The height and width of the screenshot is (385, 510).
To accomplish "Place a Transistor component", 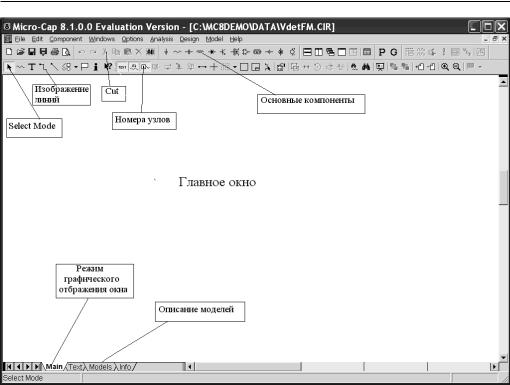I will 223,52.
